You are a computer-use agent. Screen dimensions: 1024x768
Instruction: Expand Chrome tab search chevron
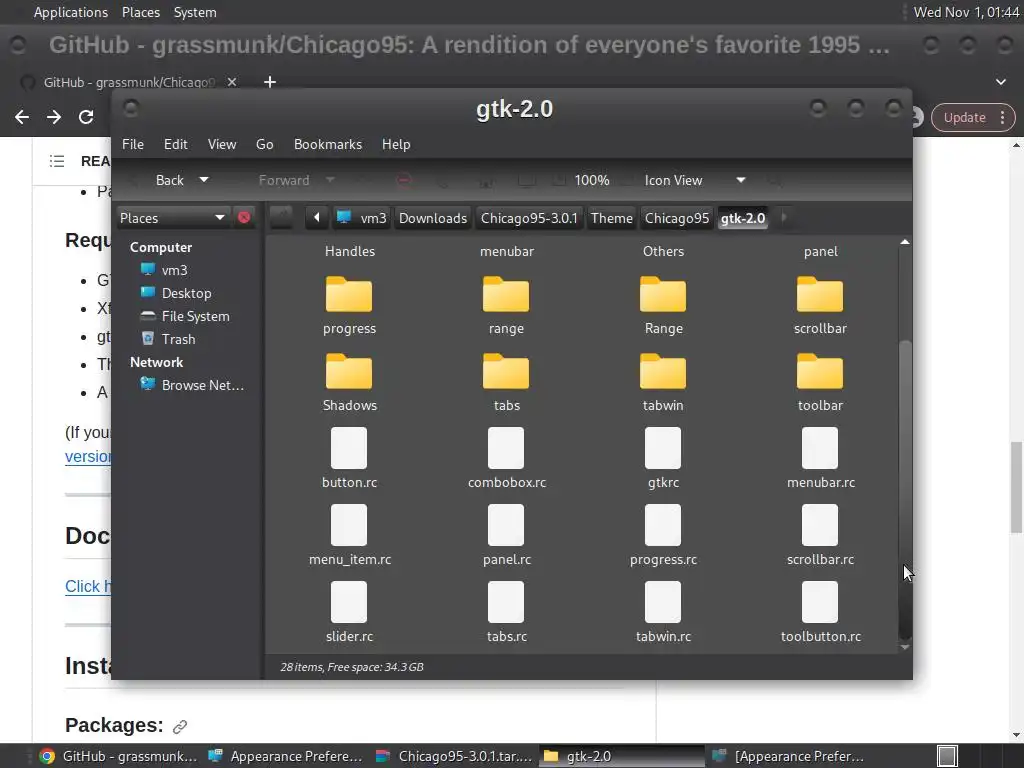coord(1000,82)
